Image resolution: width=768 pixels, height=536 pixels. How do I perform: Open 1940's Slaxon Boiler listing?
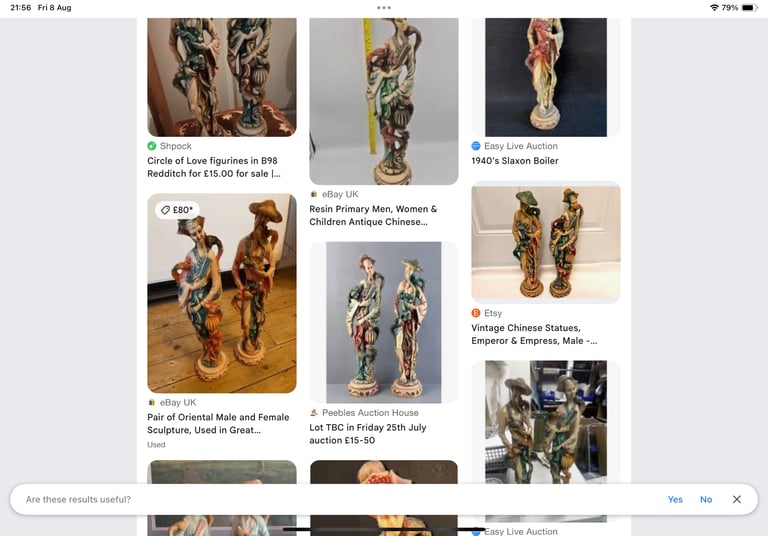(515, 161)
